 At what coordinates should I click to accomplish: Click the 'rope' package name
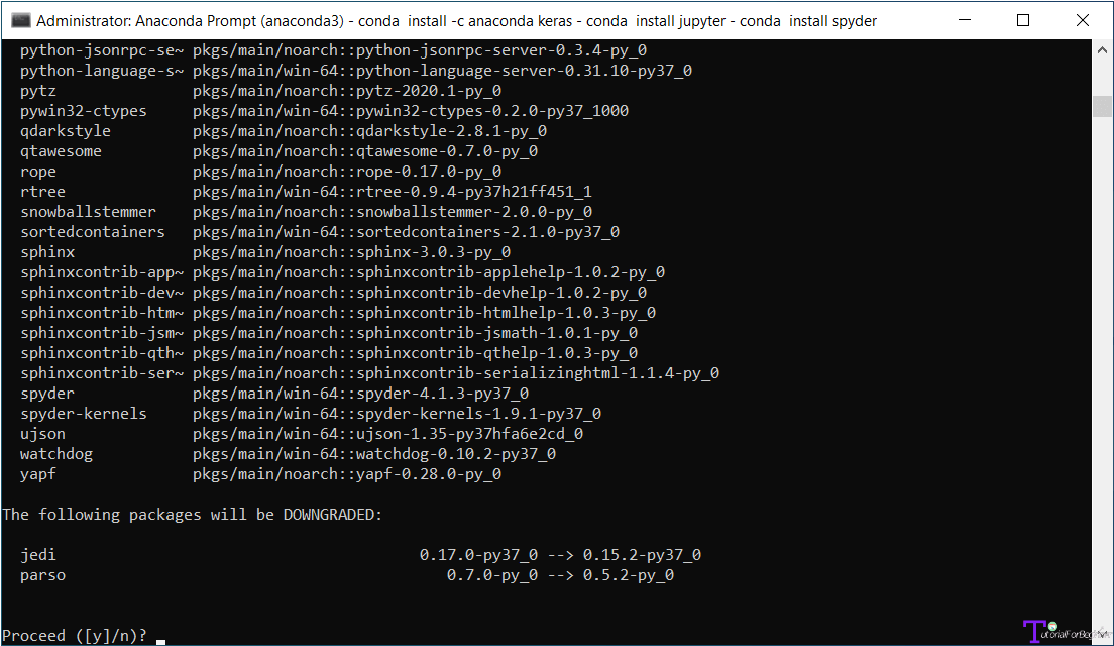[x=38, y=172]
